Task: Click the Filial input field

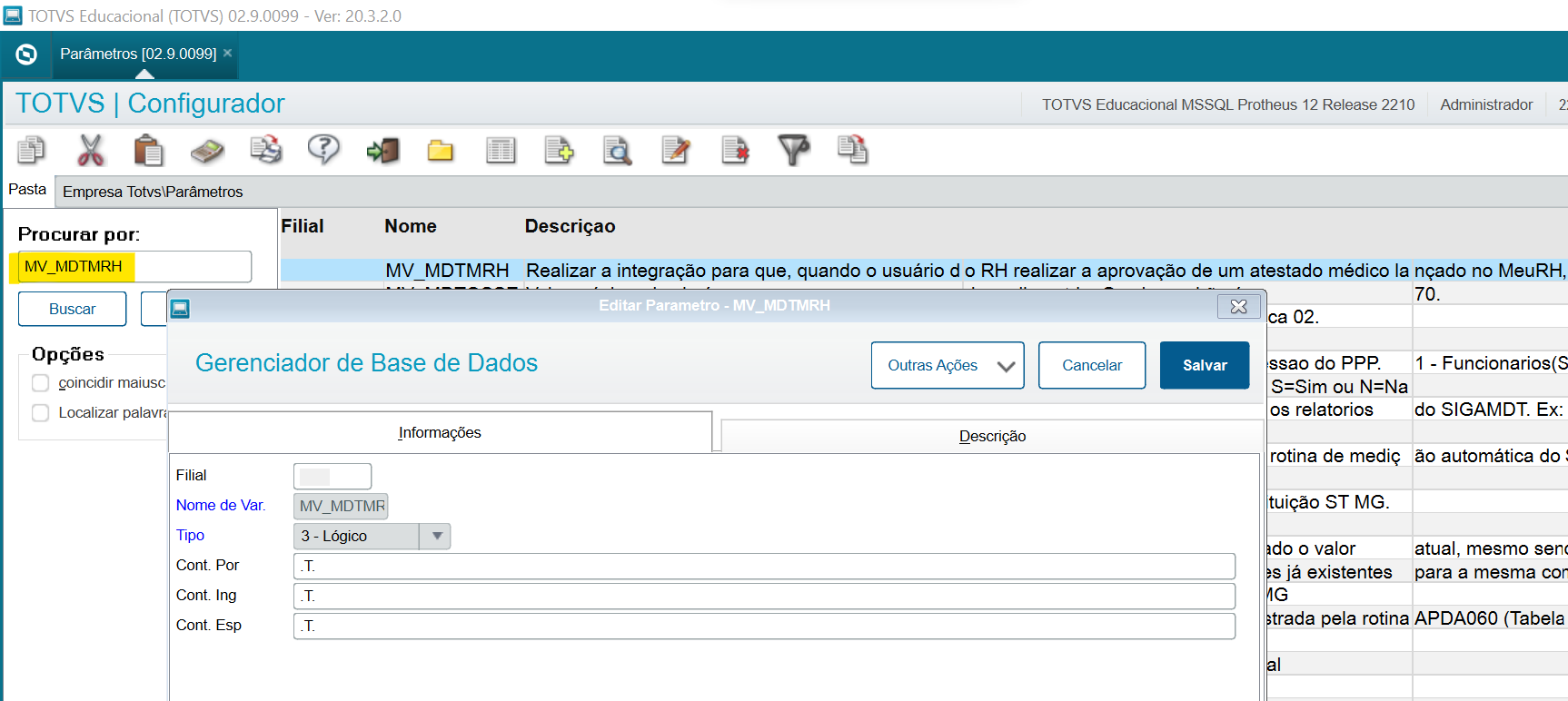Action: (x=332, y=476)
